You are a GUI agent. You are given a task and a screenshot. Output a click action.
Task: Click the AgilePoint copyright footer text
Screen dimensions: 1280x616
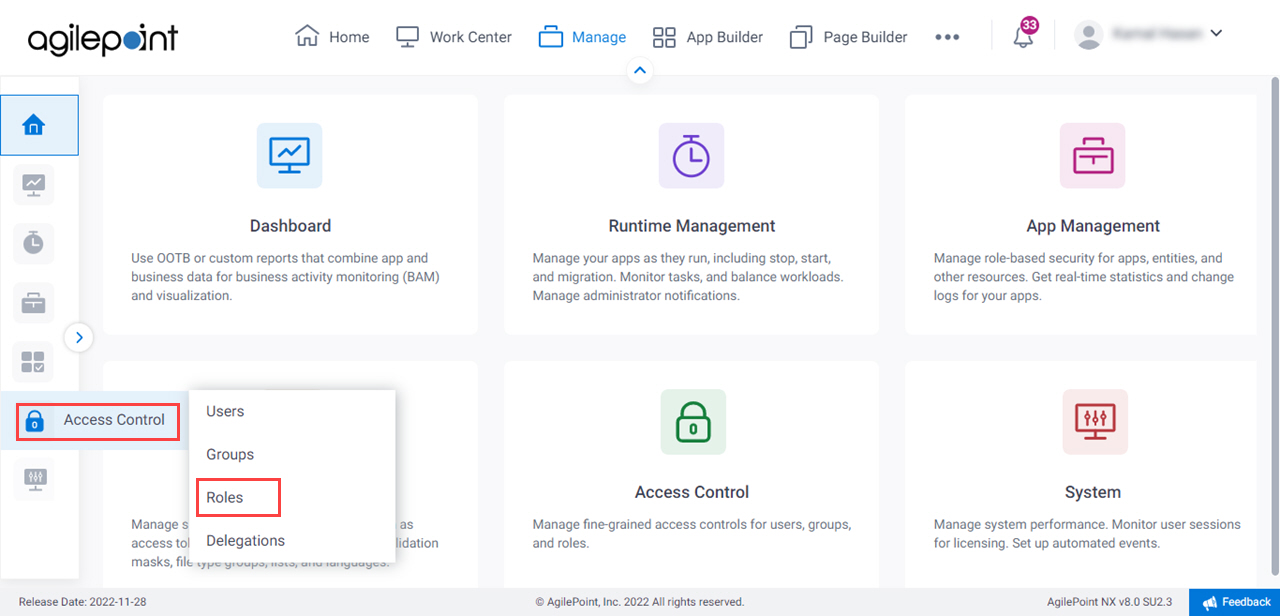click(x=640, y=602)
